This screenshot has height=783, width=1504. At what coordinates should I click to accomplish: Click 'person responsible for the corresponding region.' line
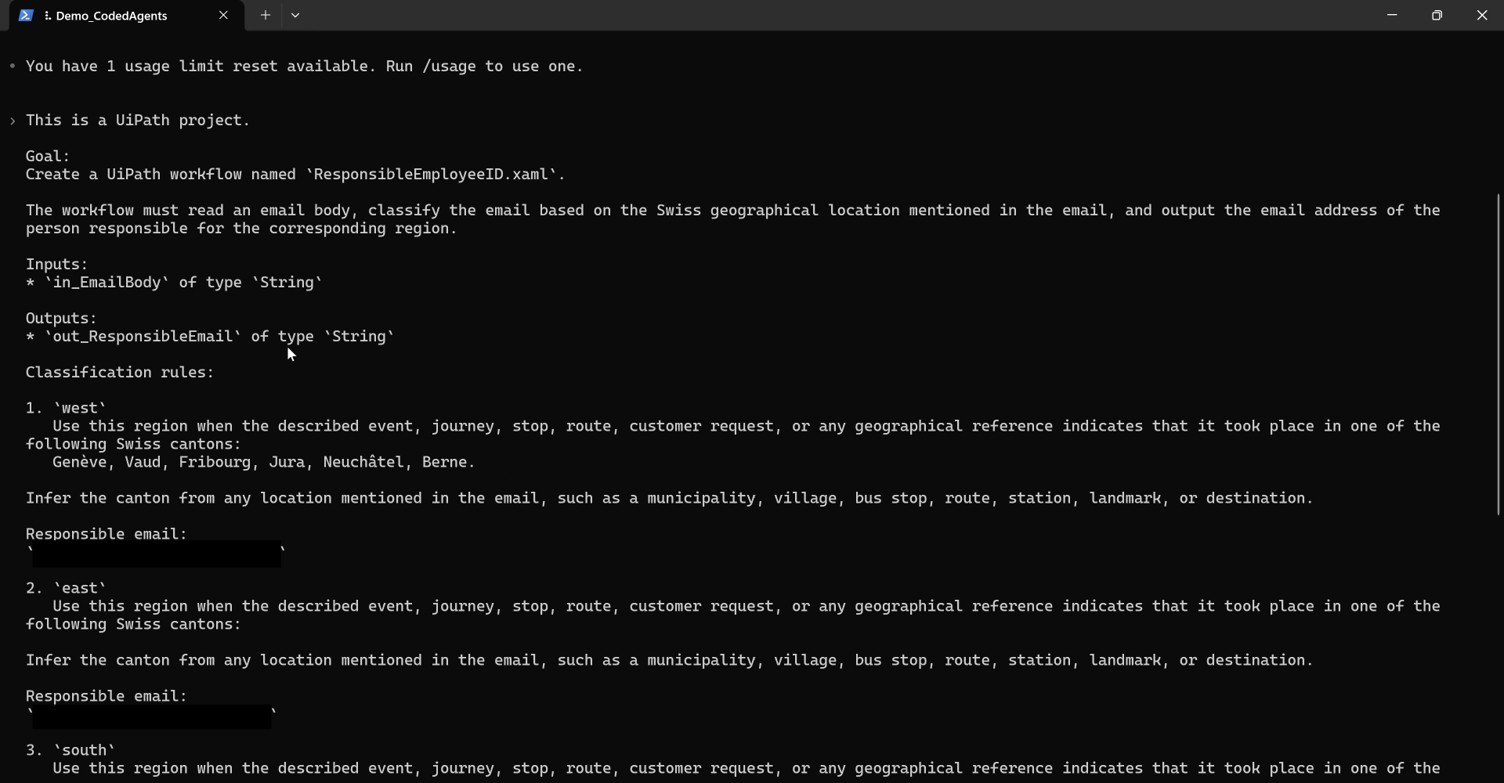(241, 228)
